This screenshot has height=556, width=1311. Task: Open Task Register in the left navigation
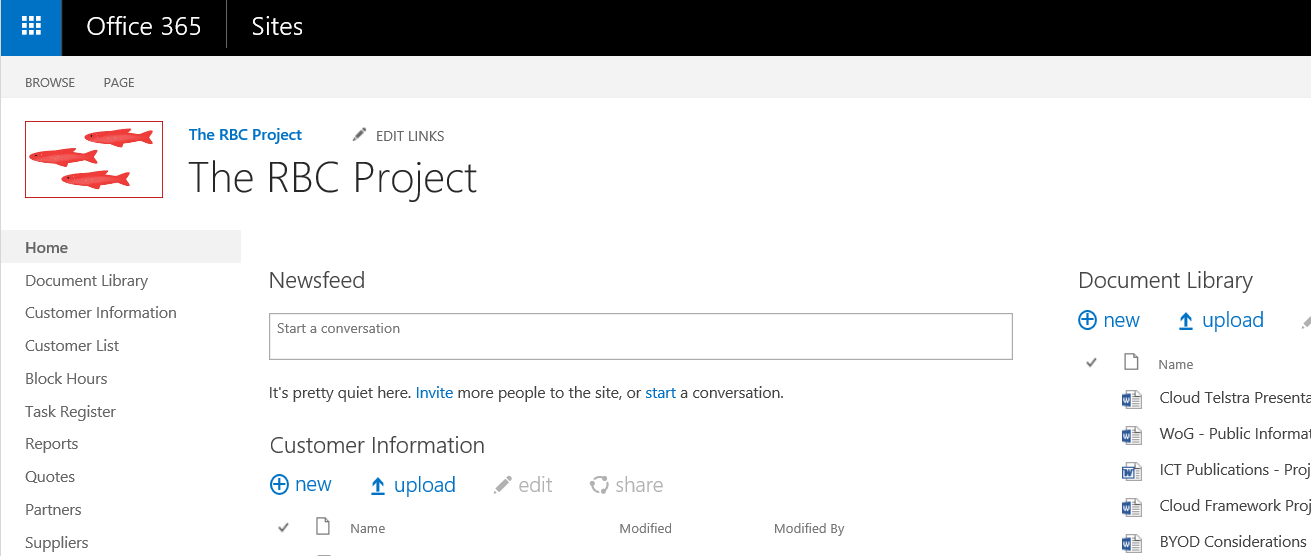70,411
